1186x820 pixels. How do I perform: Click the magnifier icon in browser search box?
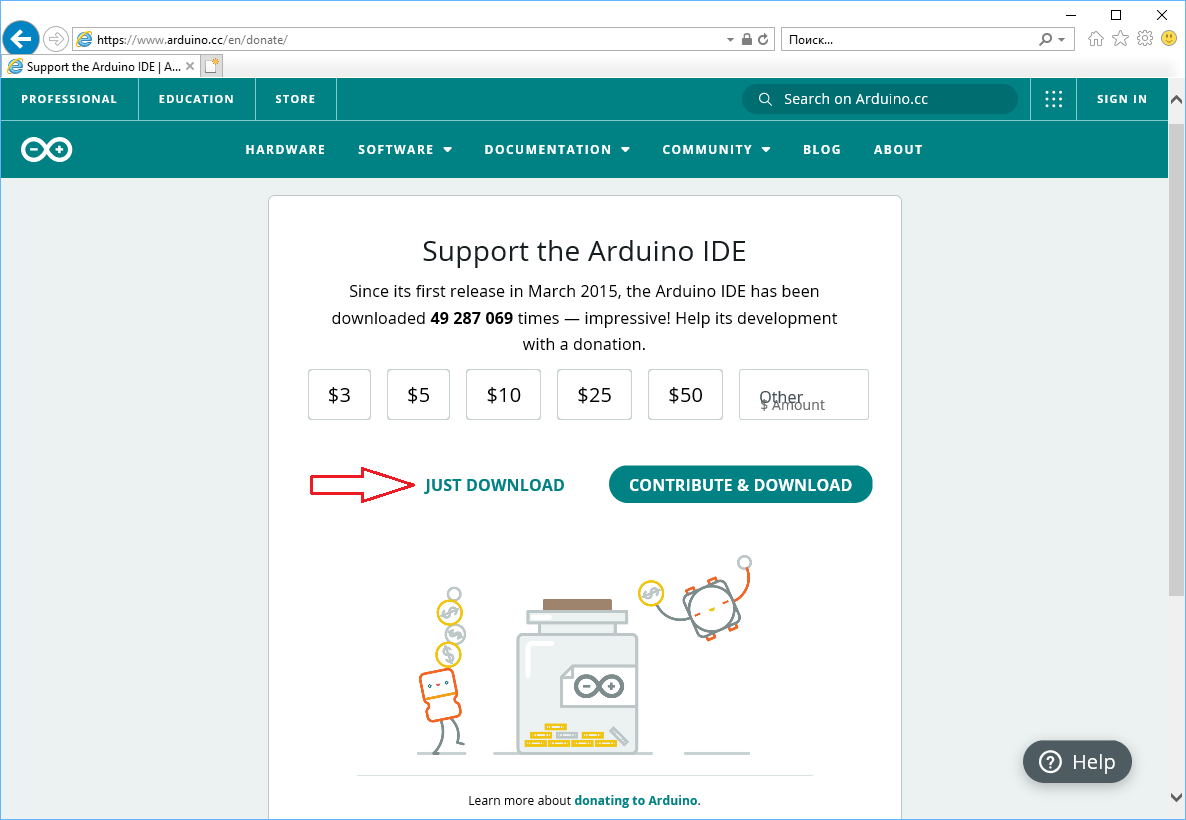tap(1045, 39)
